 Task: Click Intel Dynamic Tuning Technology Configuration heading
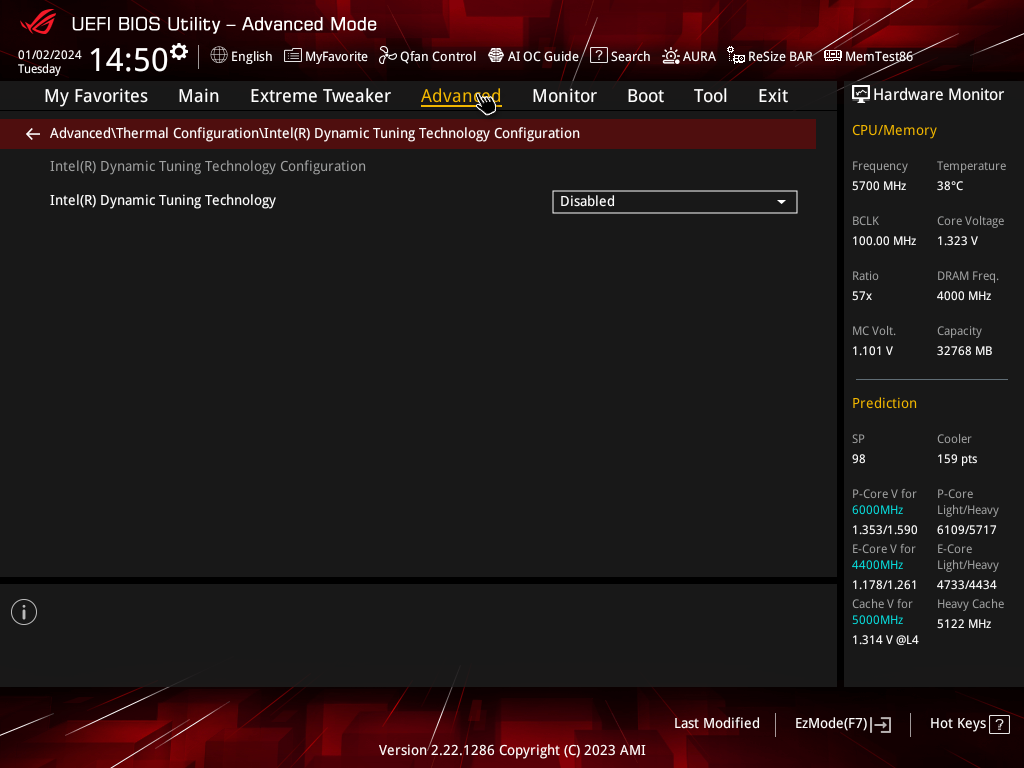[208, 167]
